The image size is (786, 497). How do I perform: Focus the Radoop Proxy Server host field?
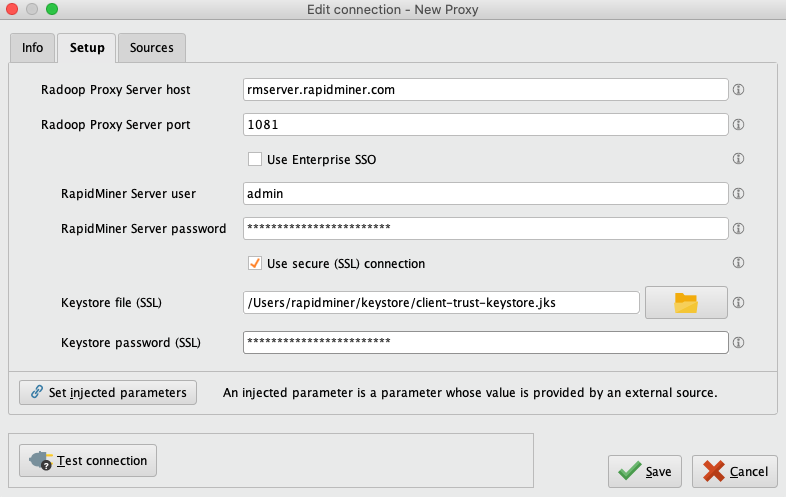pos(485,90)
